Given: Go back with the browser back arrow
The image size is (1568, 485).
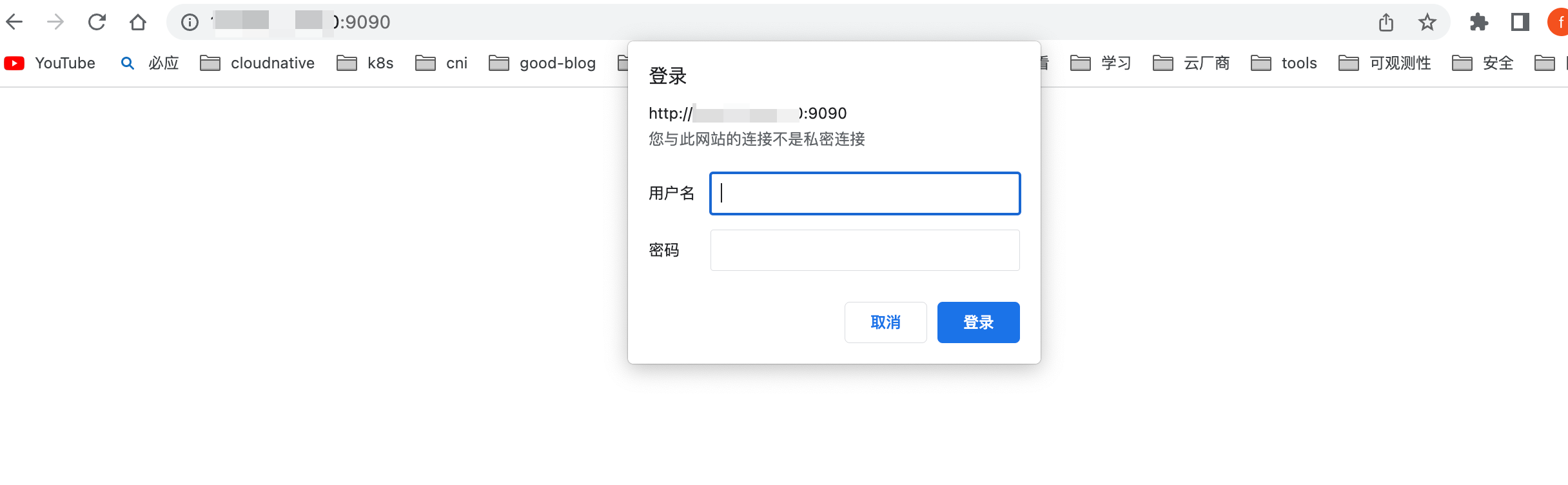Looking at the screenshot, I should point(14,22).
